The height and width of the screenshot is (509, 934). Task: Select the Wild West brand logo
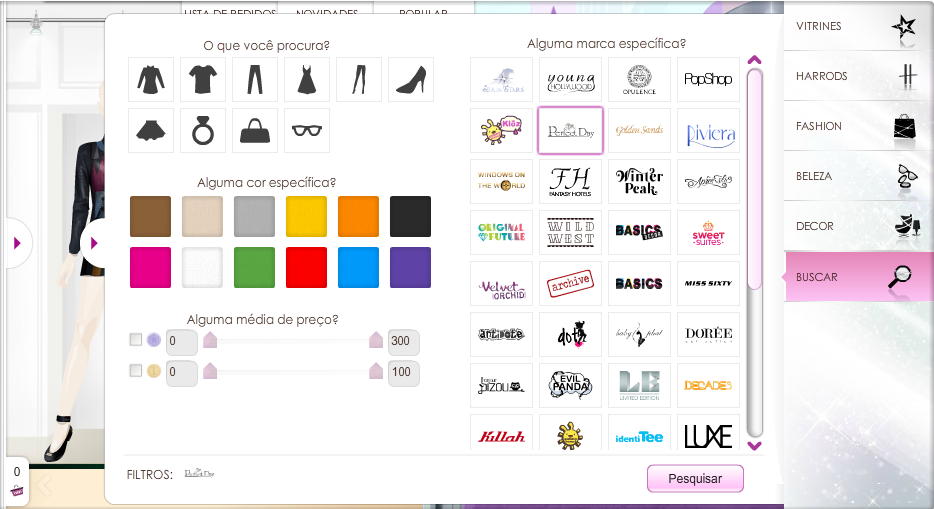pos(571,233)
